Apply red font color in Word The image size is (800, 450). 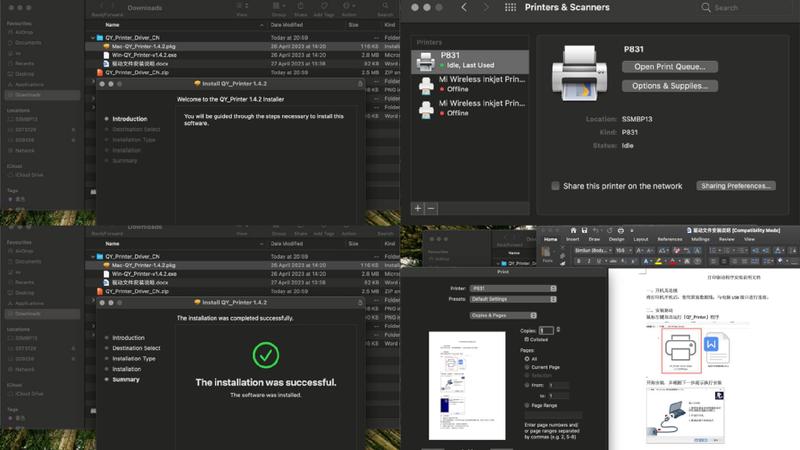pos(673,261)
